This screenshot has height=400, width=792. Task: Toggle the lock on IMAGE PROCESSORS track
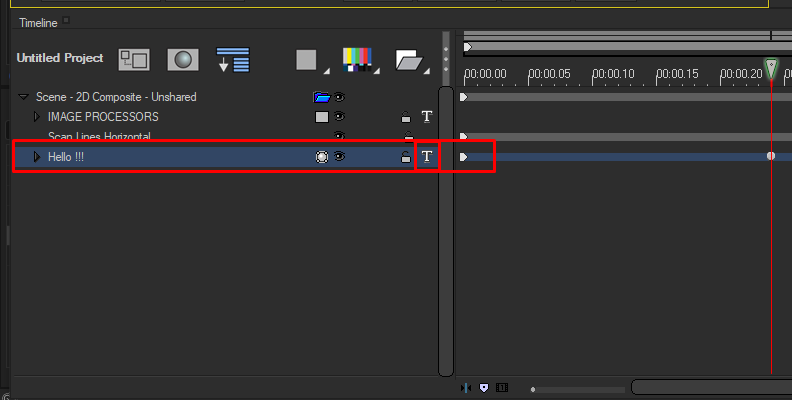coord(405,117)
